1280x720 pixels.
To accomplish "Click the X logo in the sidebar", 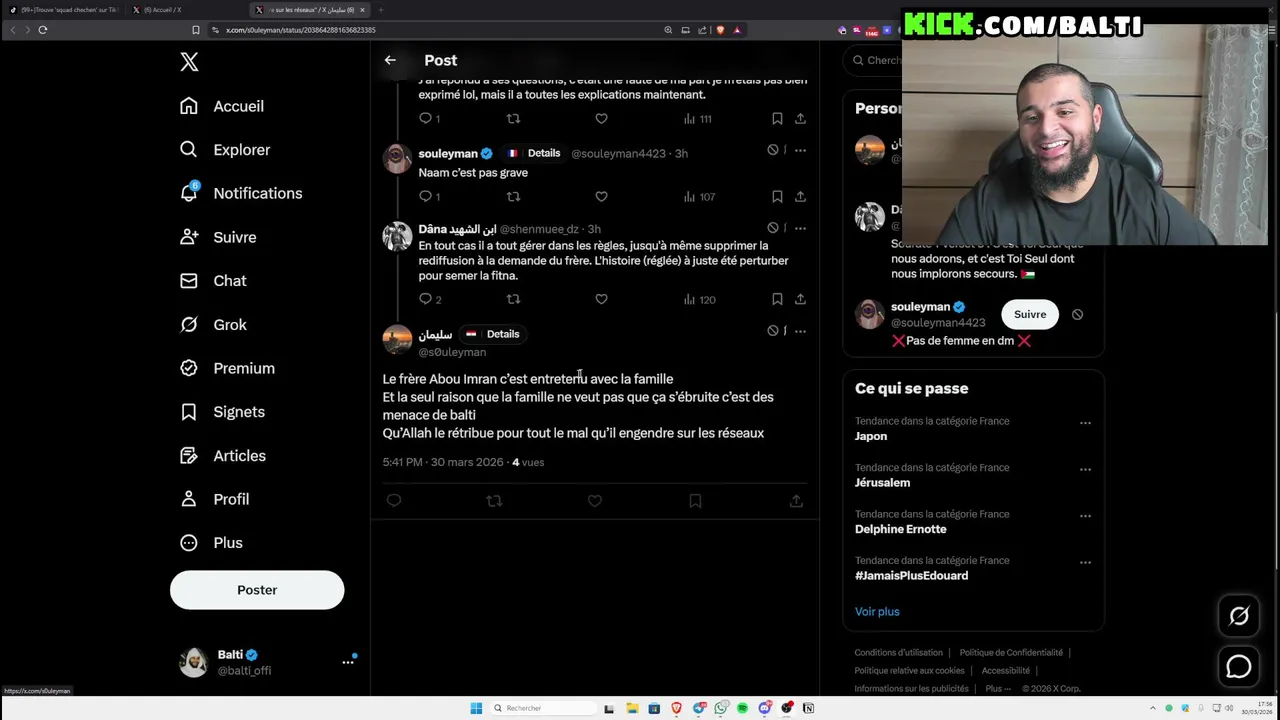I will (x=189, y=62).
